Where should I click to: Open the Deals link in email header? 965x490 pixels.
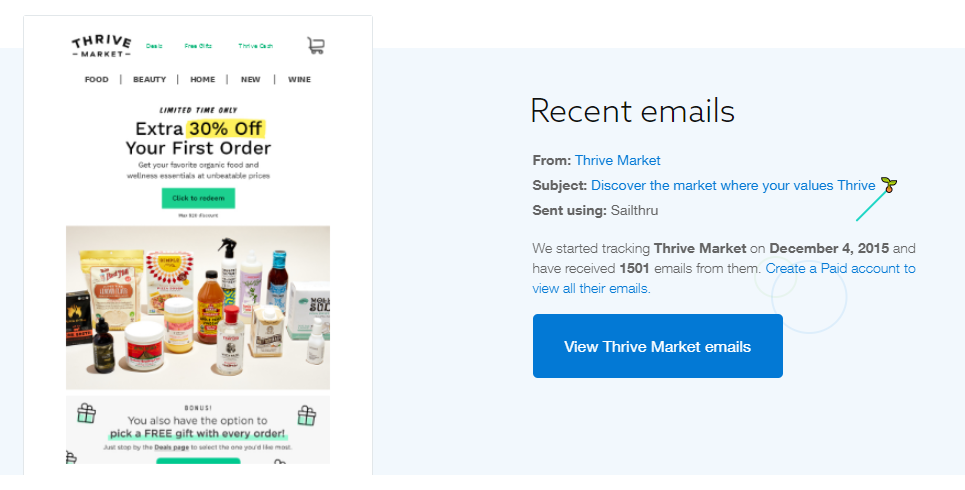tap(154, 46)
